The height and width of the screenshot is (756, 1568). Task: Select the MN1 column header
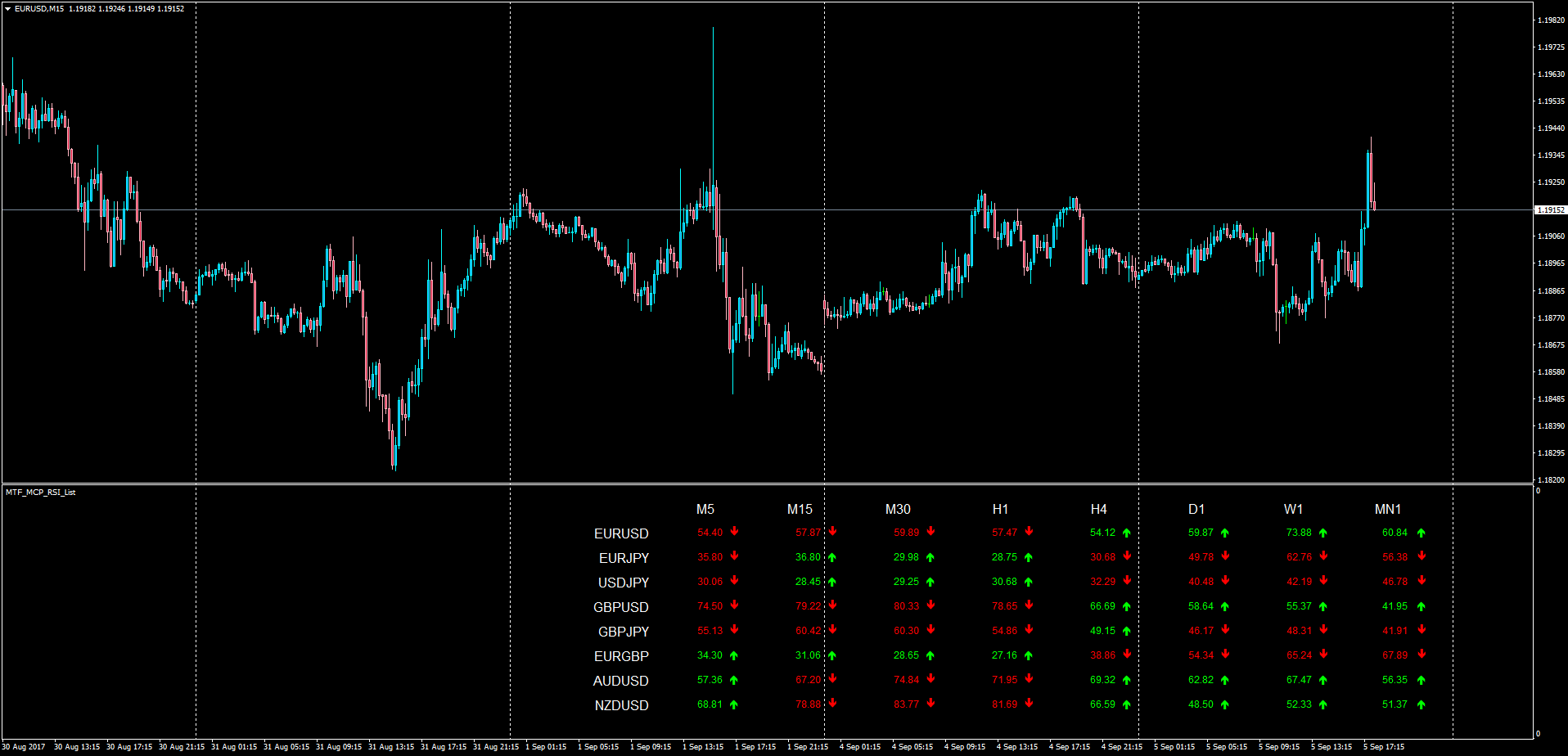point(1388,509)
